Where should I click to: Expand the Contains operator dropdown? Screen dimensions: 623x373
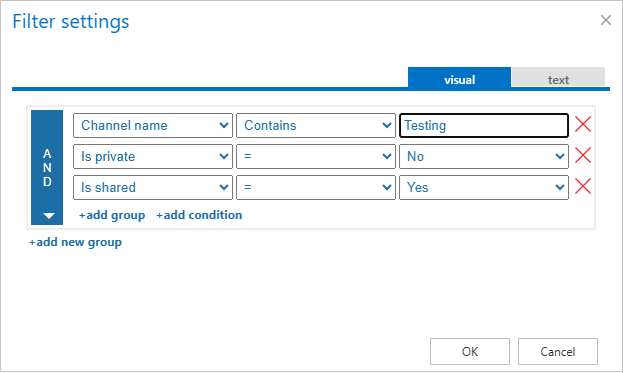[x=316, y=126]
